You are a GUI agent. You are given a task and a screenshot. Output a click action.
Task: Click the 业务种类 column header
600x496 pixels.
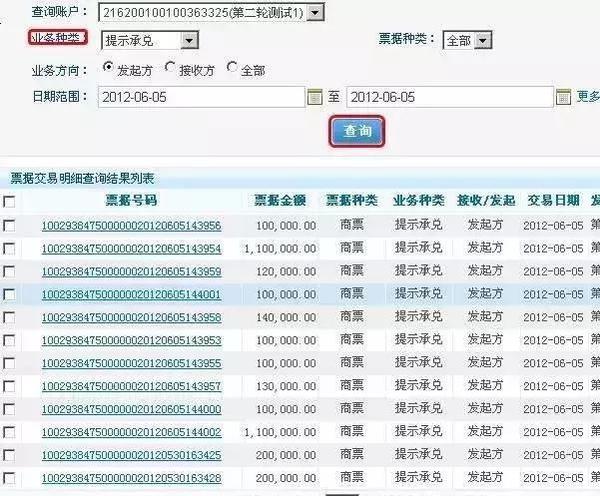pyautogui.click(x=419, y=200)
